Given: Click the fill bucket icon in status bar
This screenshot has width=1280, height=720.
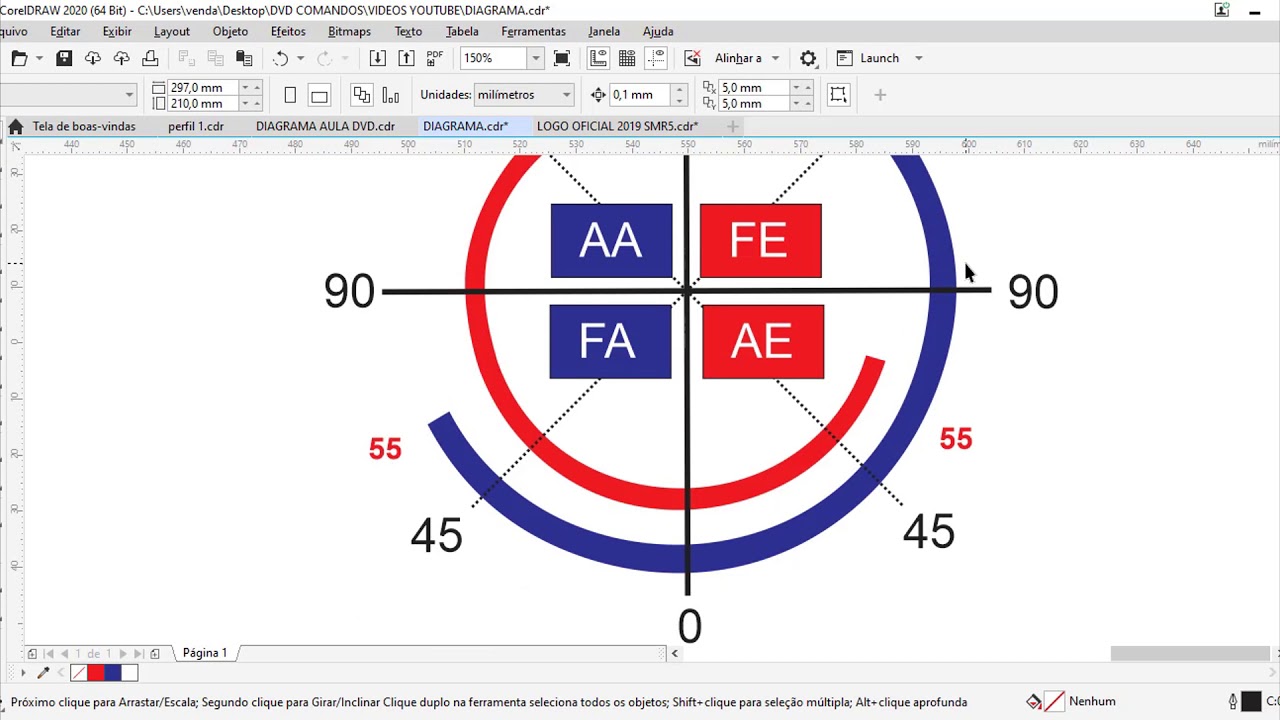Looking at the screenshot, I should click(x=1034, y=702).
